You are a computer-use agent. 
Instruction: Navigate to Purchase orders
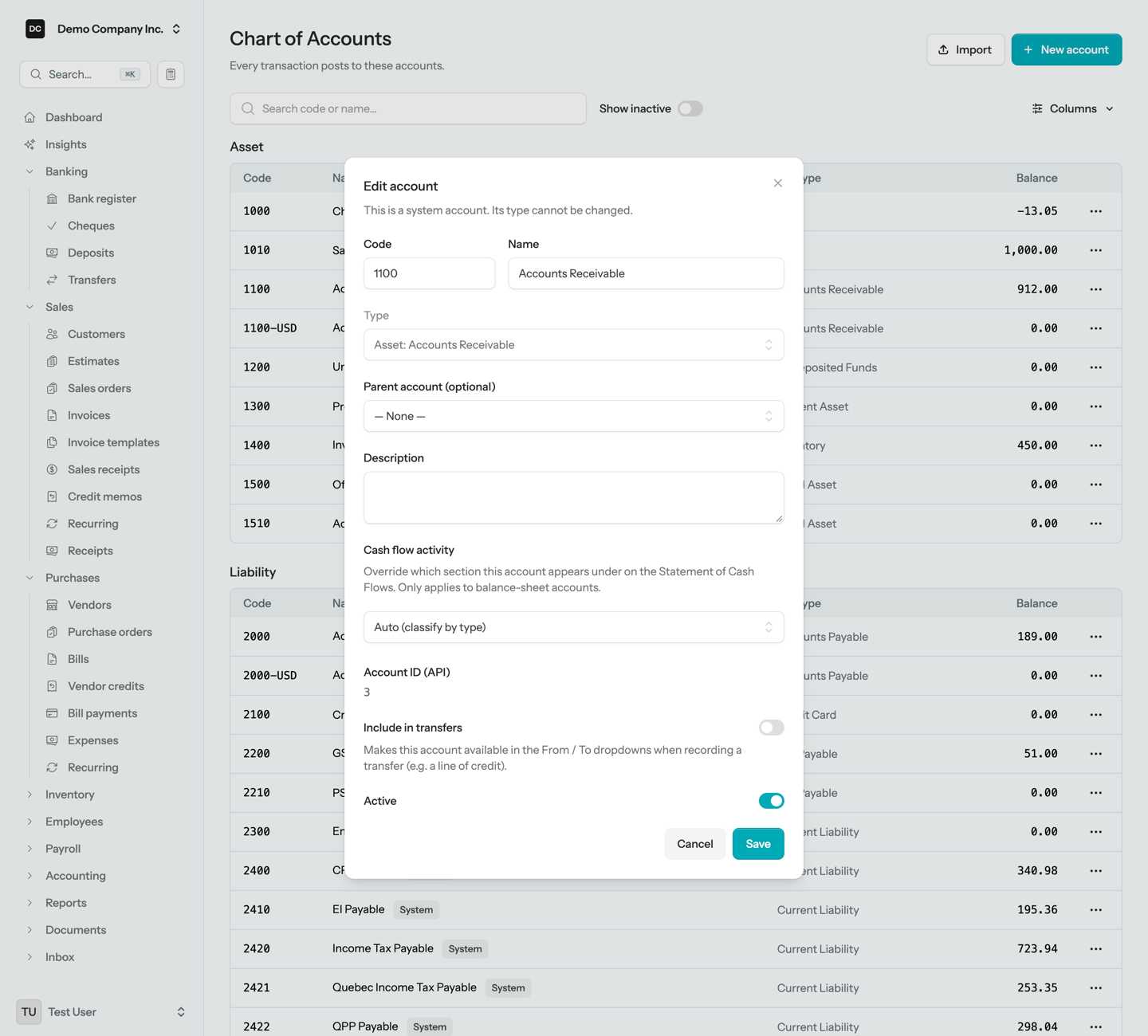click(x=110, y=632)
